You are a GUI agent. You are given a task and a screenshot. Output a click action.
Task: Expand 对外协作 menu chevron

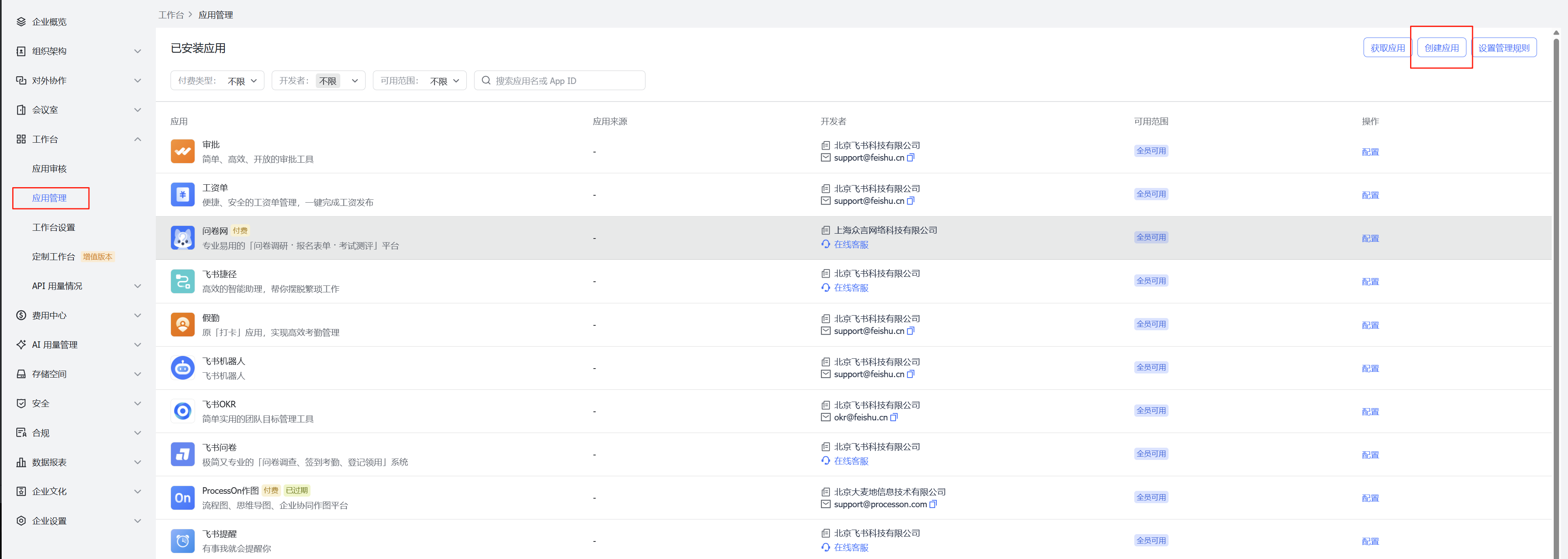(x=138, y=80)
